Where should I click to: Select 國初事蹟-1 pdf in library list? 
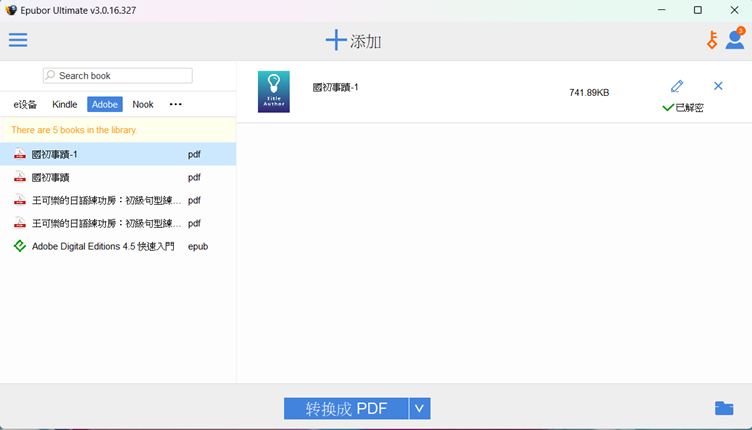118,154
